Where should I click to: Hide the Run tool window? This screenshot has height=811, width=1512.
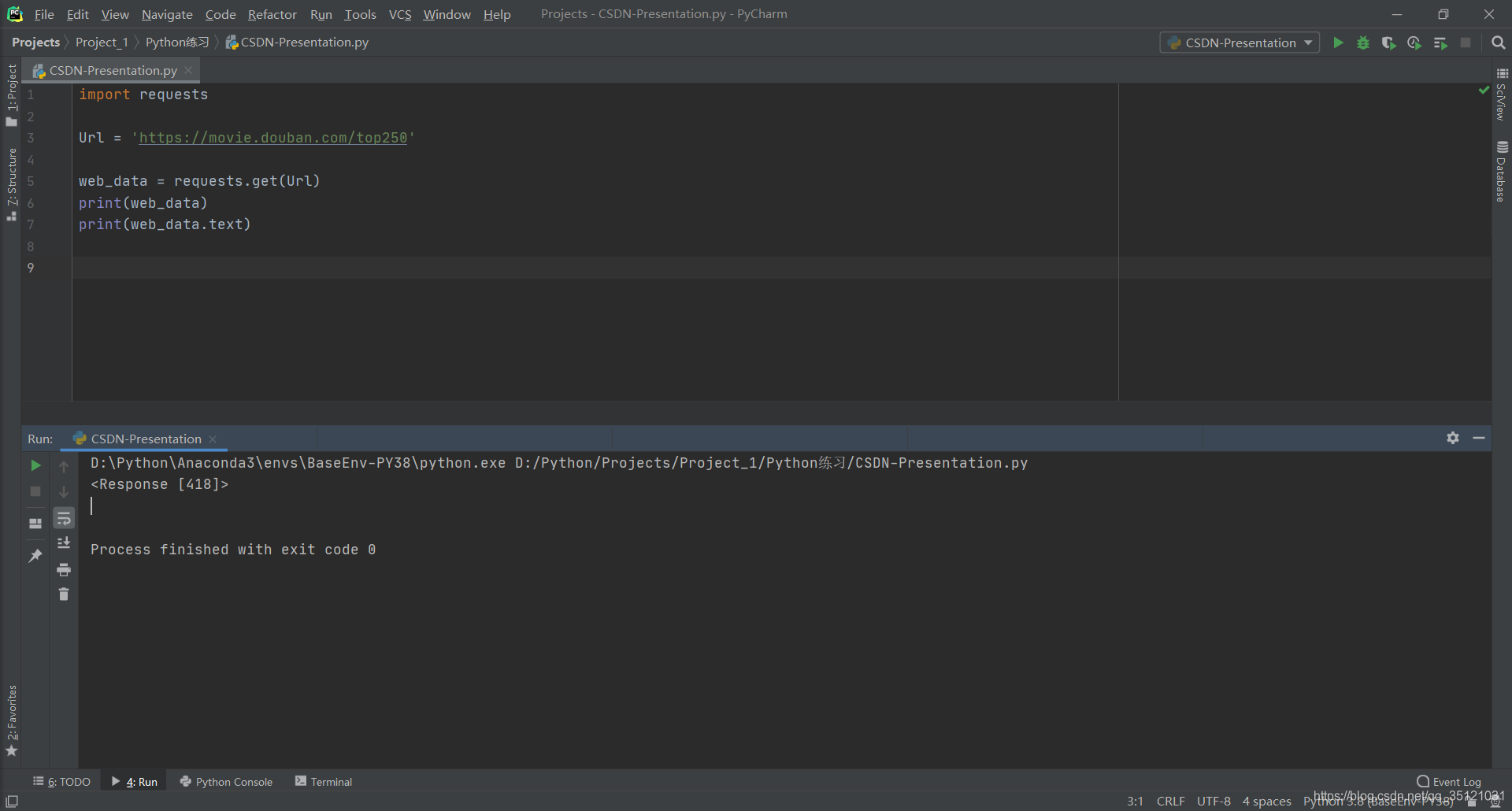pyautogui.click(x=1479, y=438)
